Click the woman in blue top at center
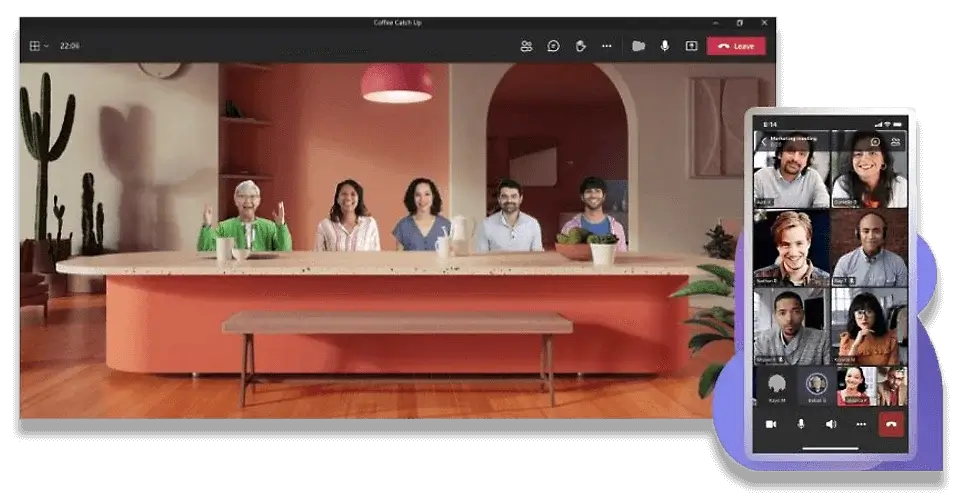The image size is (980, 504). tap(422, 214)
